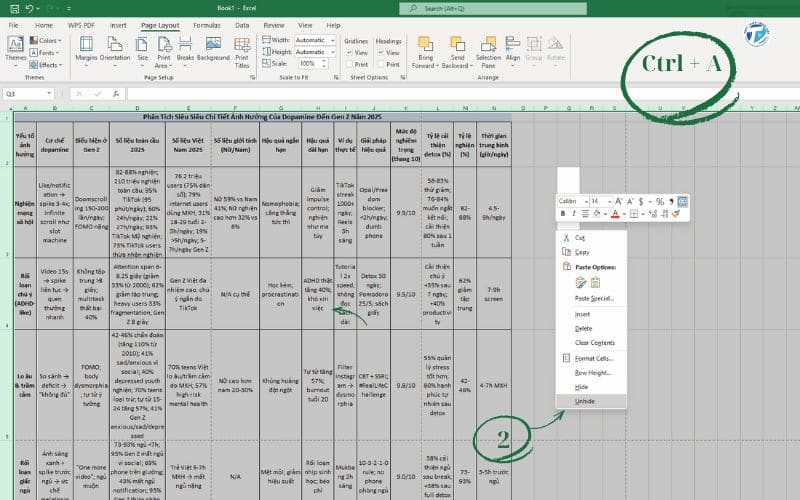This screenshot has height=500, width=800.
Task: Choose Row Height in context menu
Action: click(591, 372)
